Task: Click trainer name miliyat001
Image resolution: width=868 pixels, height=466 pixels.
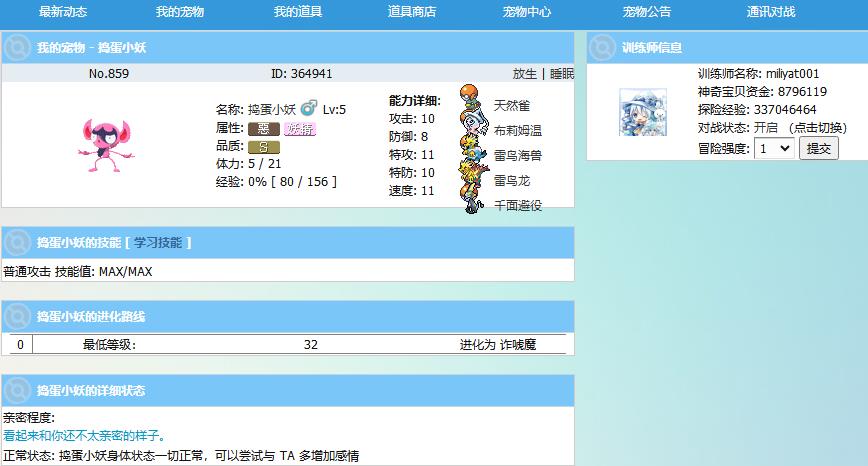Action: click(792, 74)
